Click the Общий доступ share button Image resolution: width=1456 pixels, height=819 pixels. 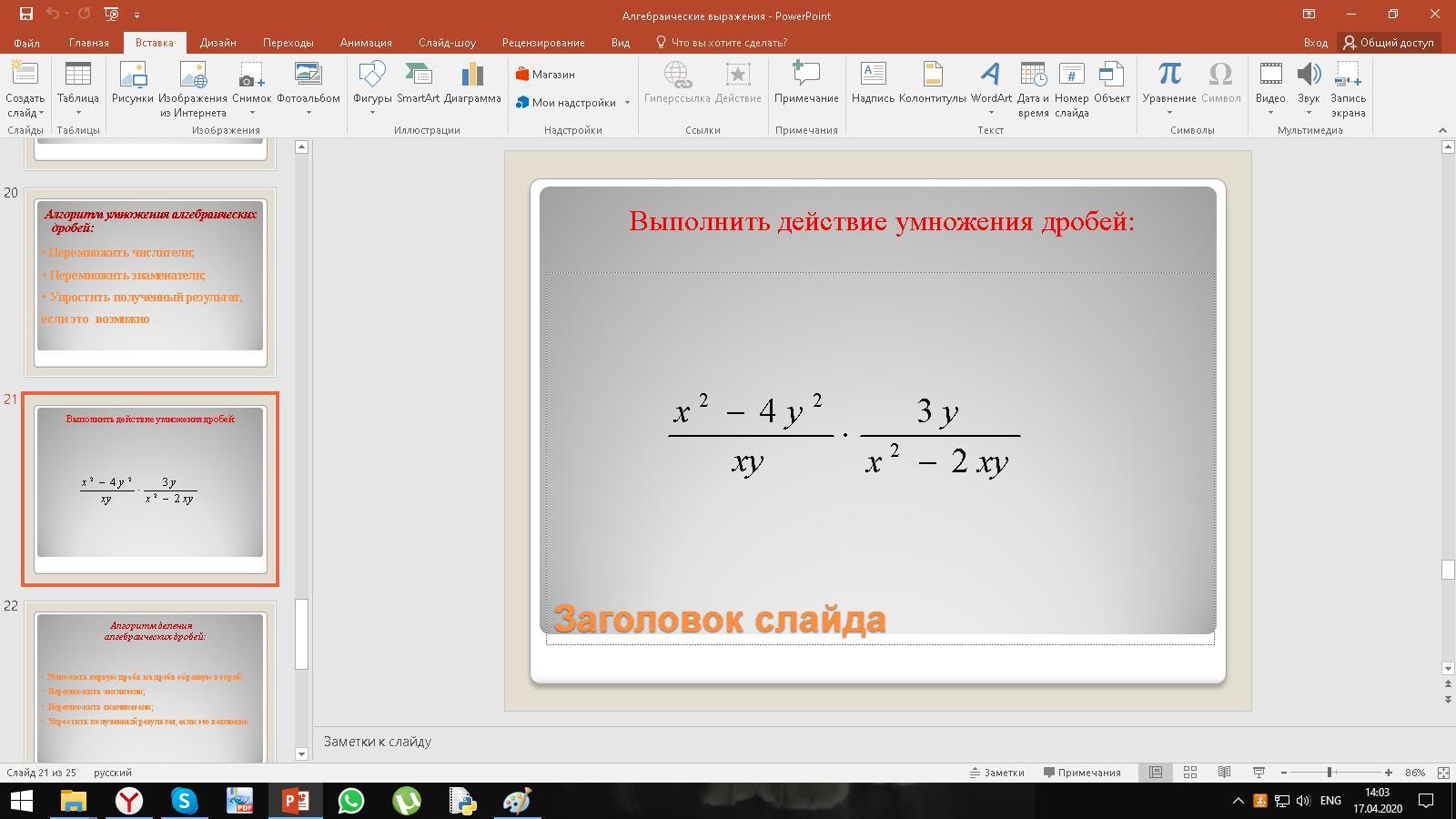(x=1389, y=43)
